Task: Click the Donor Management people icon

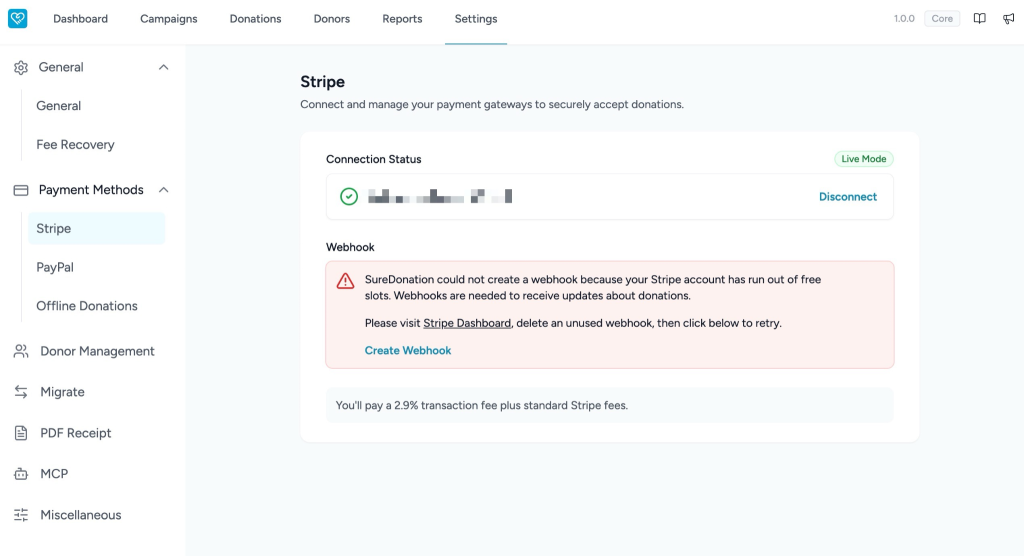Action: tap(21, 352)
